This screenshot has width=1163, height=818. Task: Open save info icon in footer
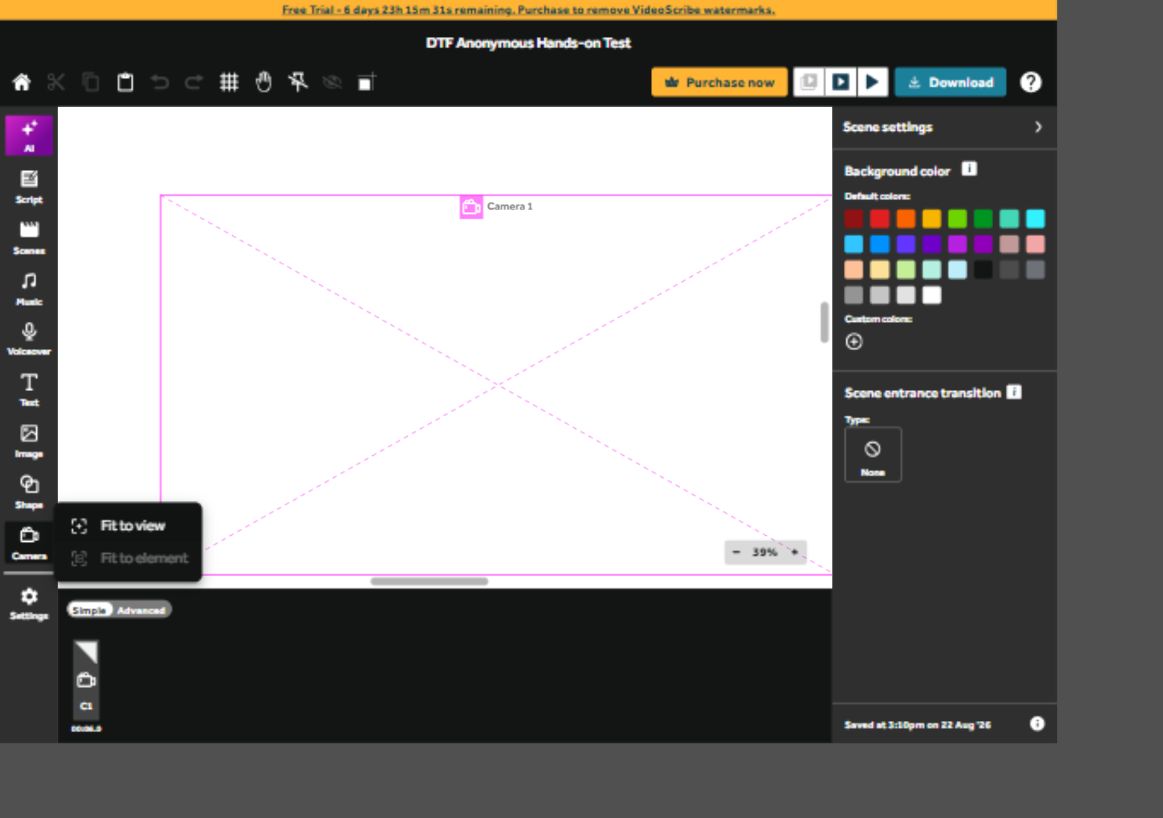tap(1037, 724)
